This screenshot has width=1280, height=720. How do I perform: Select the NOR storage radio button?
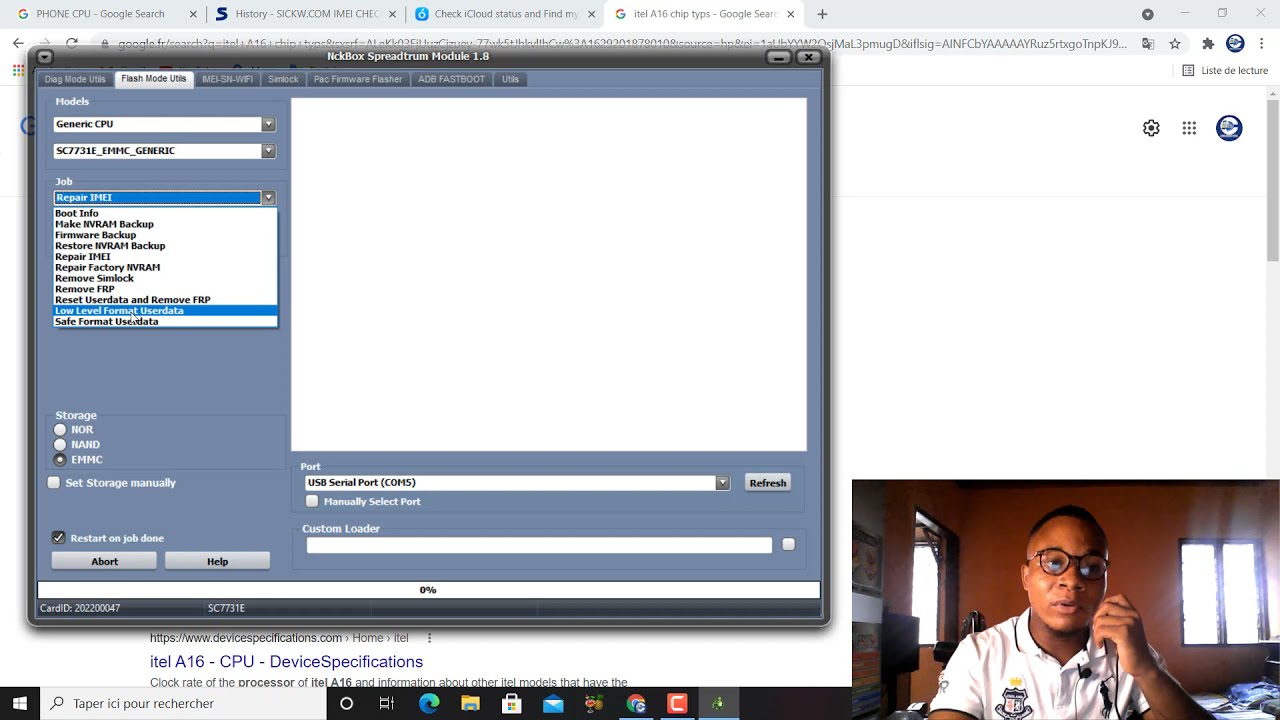coord(60,430)
